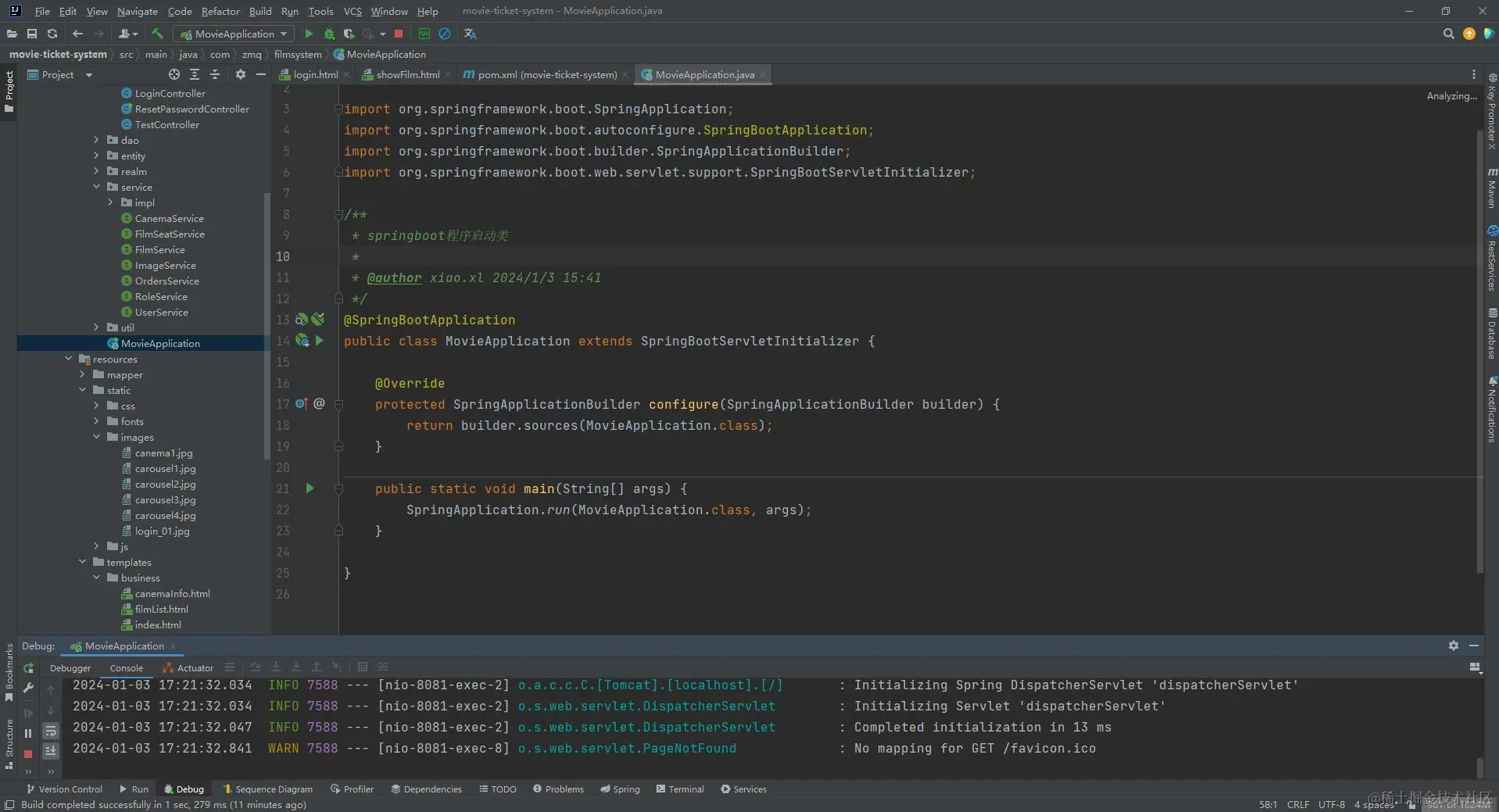Stop the application with the red square toolbar icon
Viewport: 1499px width, 812px height.
(x=399, y=34)
